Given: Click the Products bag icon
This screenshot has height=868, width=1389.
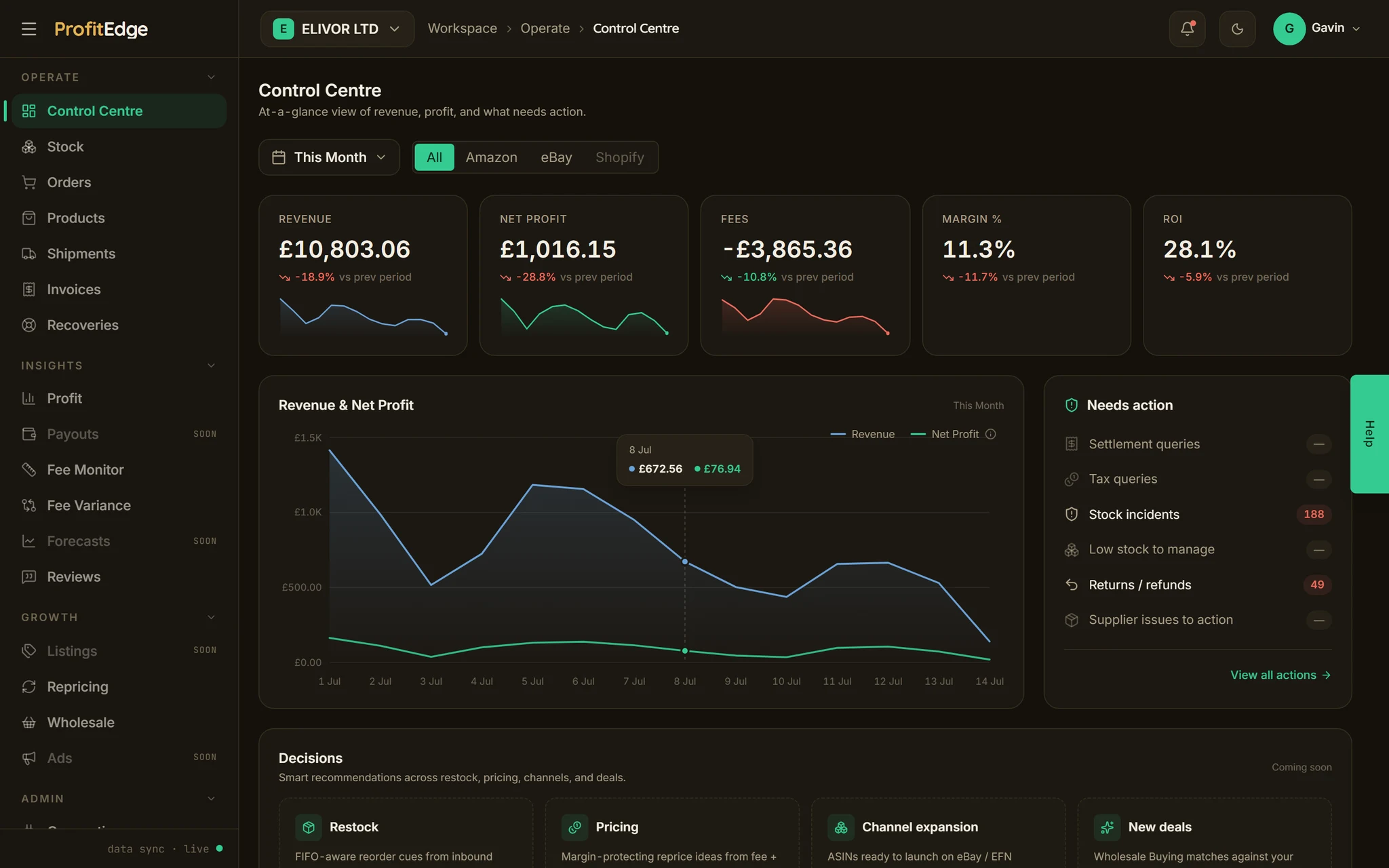Looking at the screenshot, I should click(28, 218).
